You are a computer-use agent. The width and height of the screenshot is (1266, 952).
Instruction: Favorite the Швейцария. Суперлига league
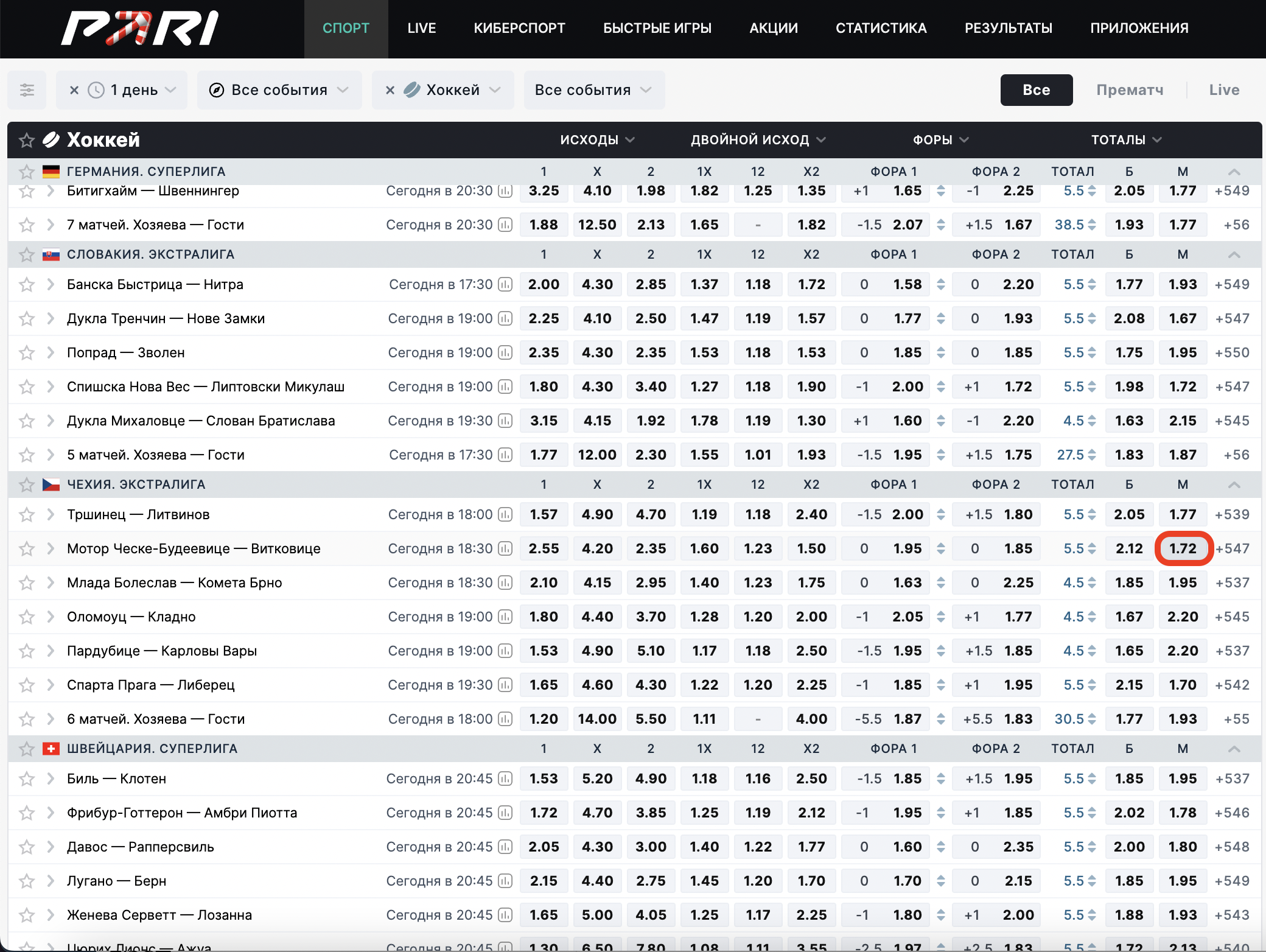click(27, 749)
